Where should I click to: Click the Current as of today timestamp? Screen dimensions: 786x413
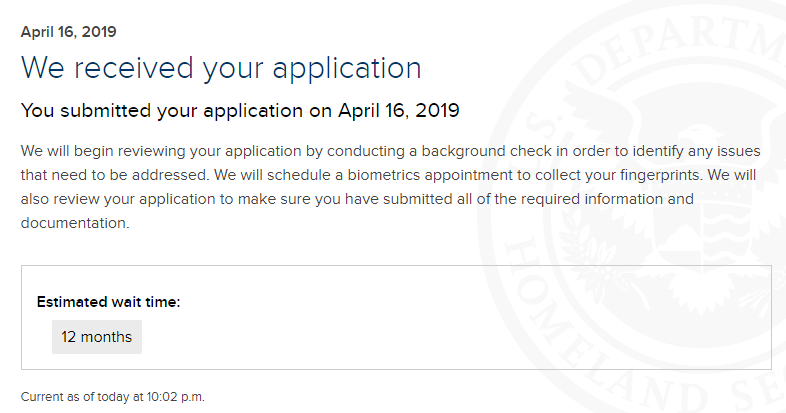[x=113, y=397]
